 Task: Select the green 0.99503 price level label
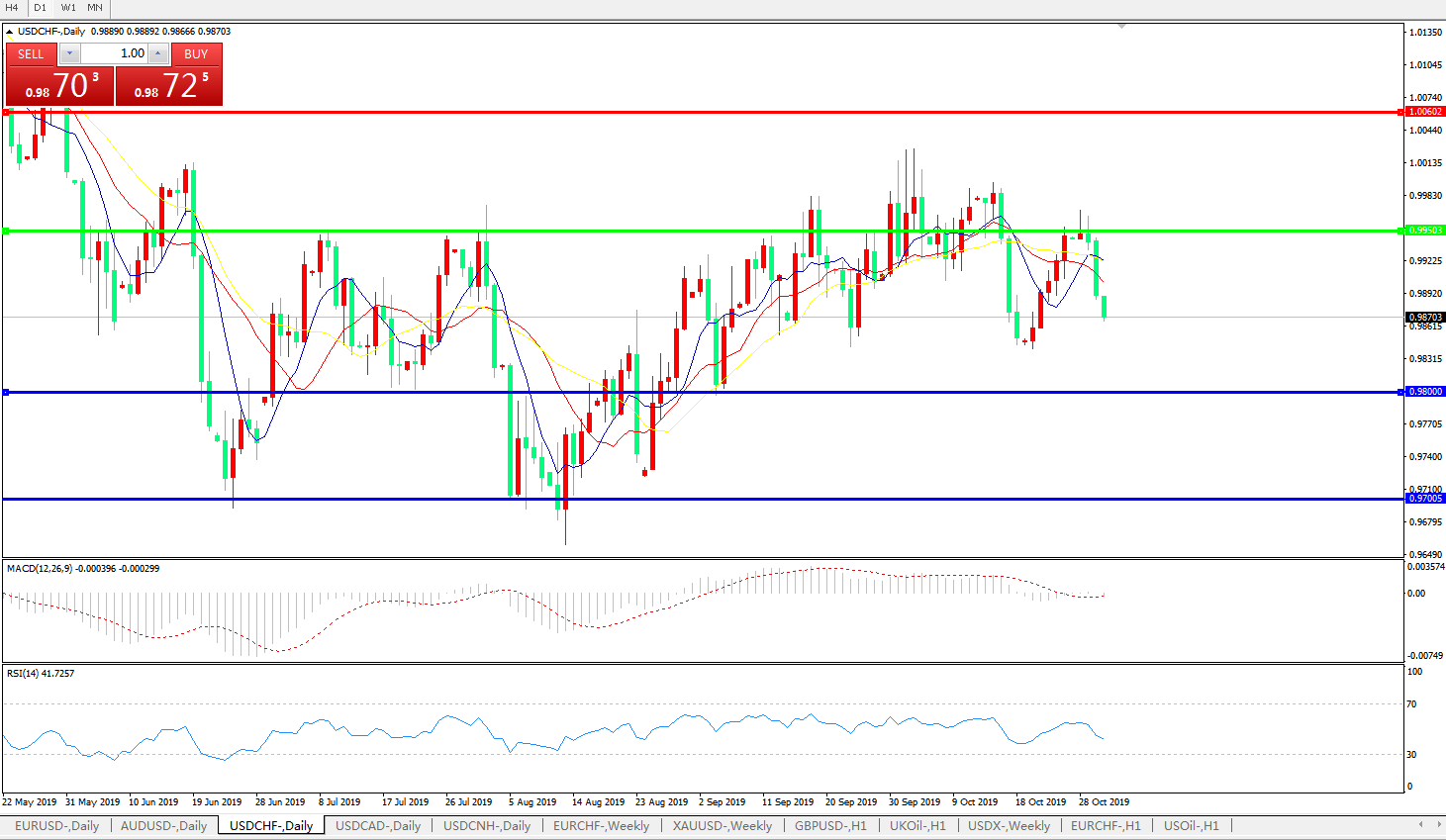click(1425, 231)
